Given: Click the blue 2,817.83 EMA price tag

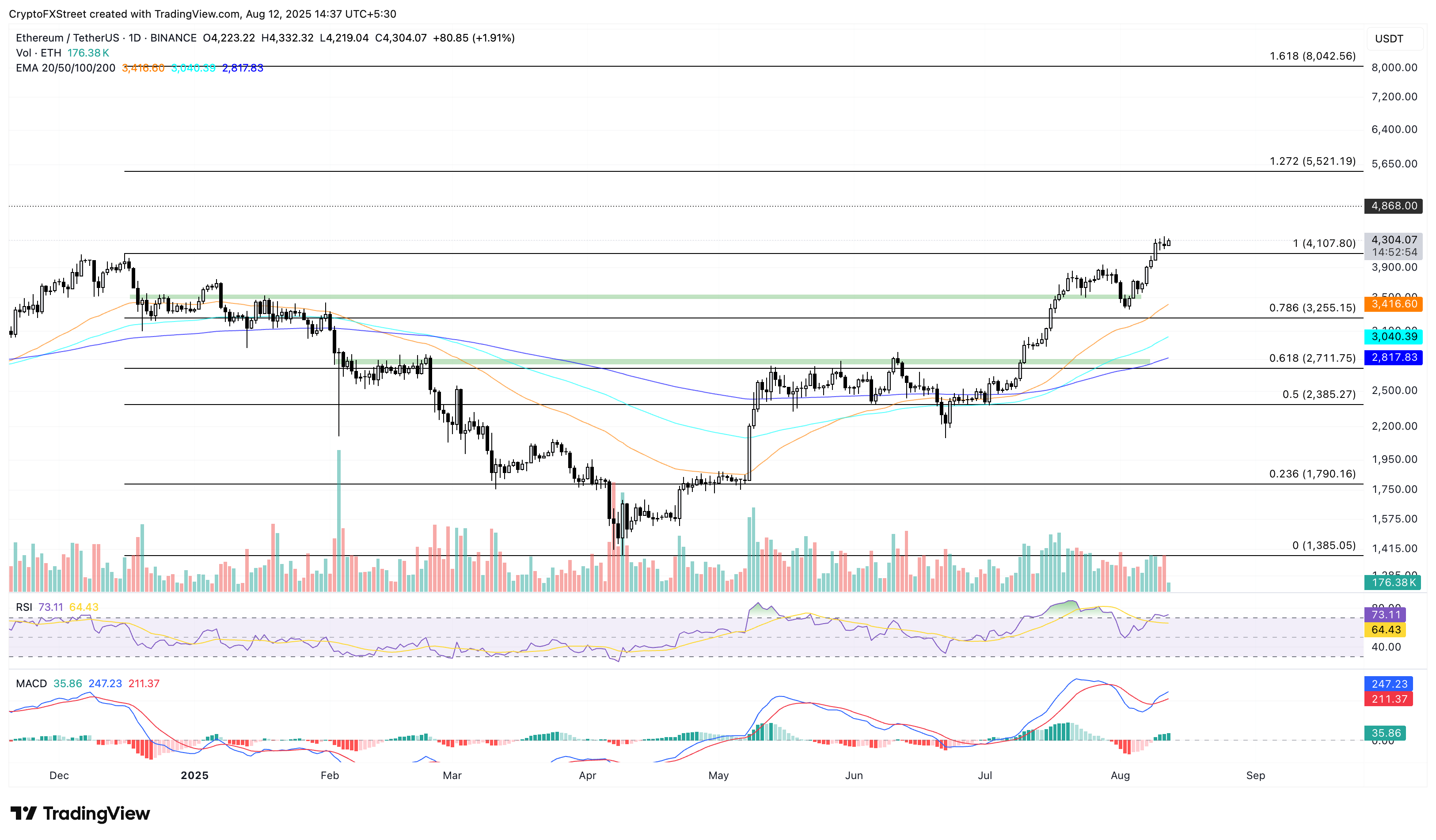Looking at the screenshot, I should click(1393, 358).
